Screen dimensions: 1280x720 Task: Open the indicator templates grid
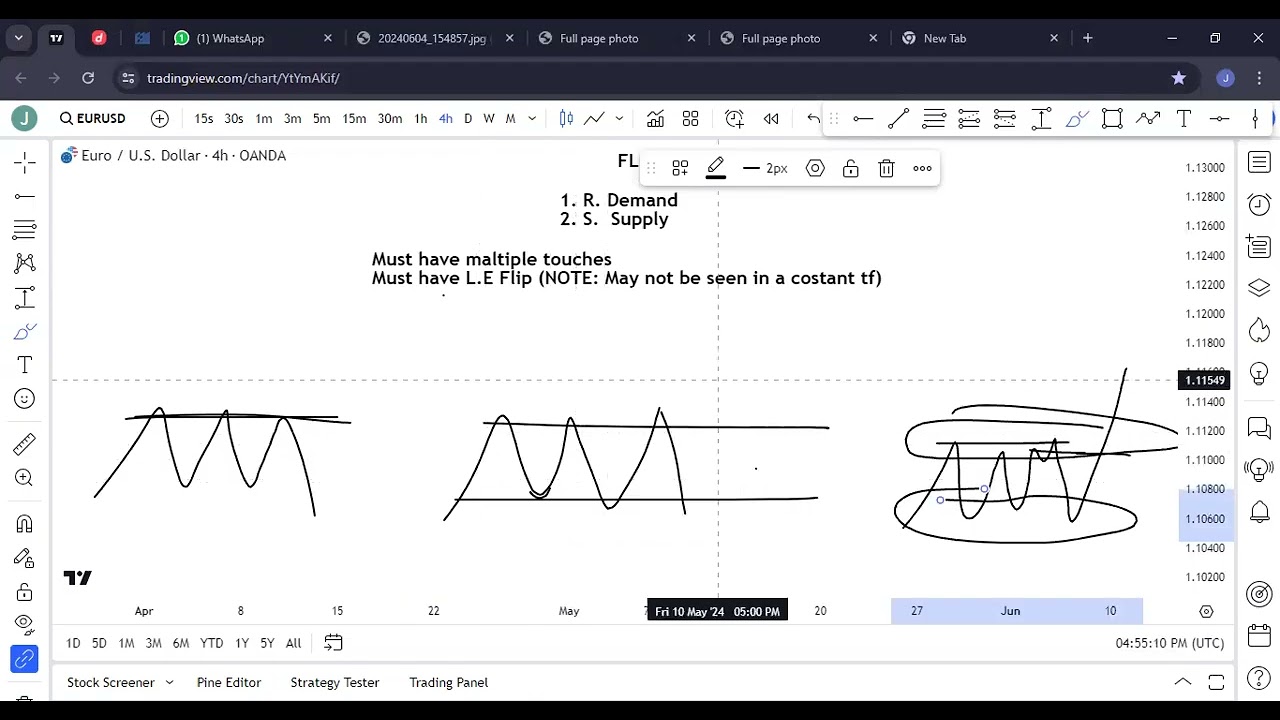[690, 118]
